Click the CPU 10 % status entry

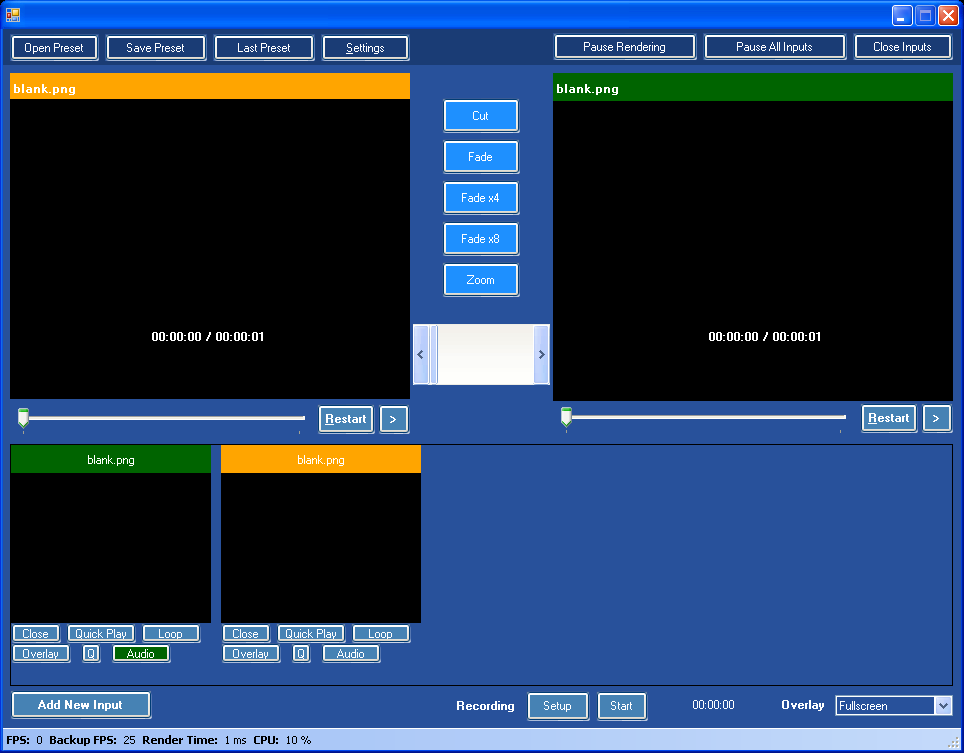[x=282, y=740]
